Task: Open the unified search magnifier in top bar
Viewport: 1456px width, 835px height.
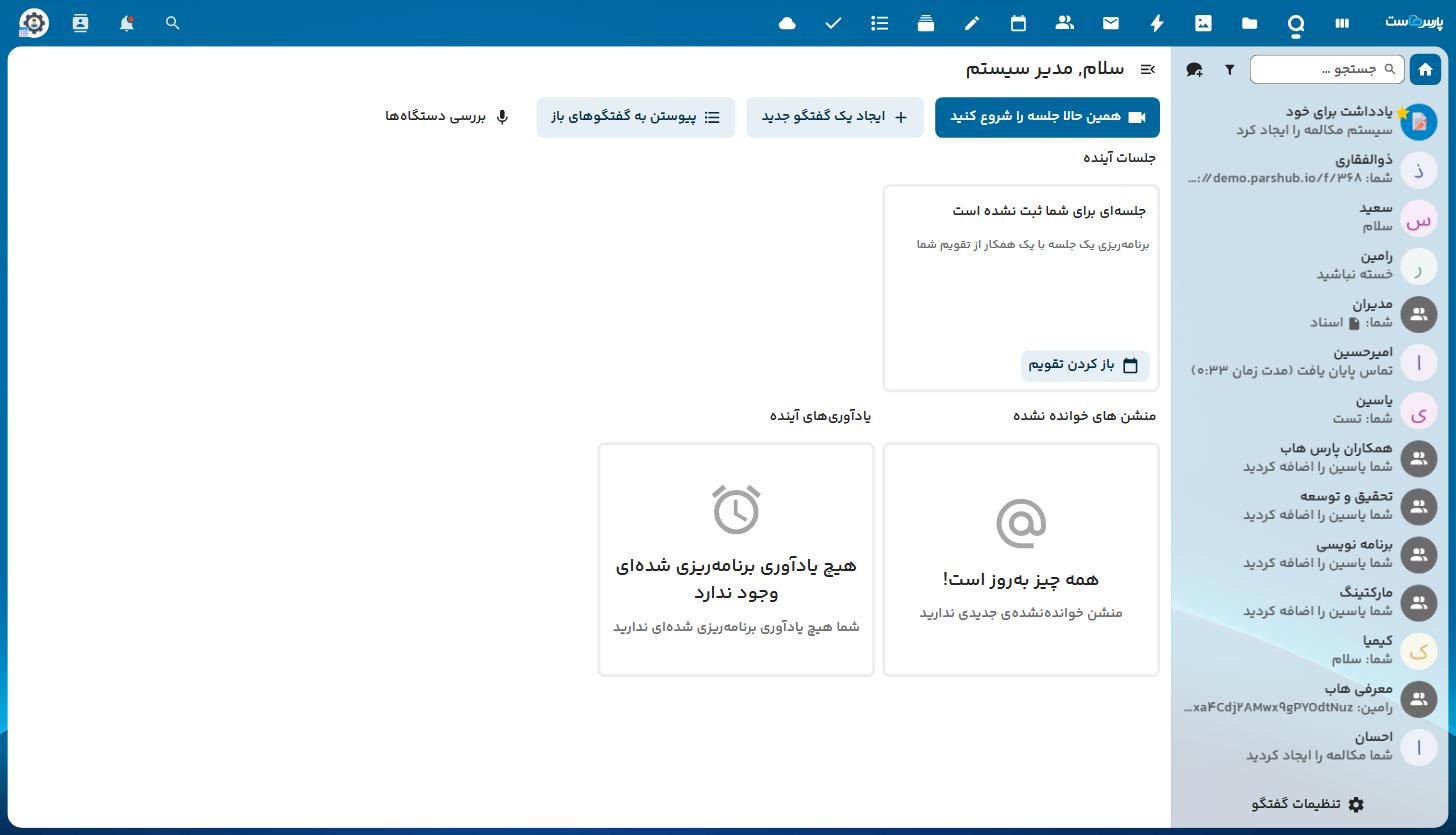Action: [x=173, y=23]
